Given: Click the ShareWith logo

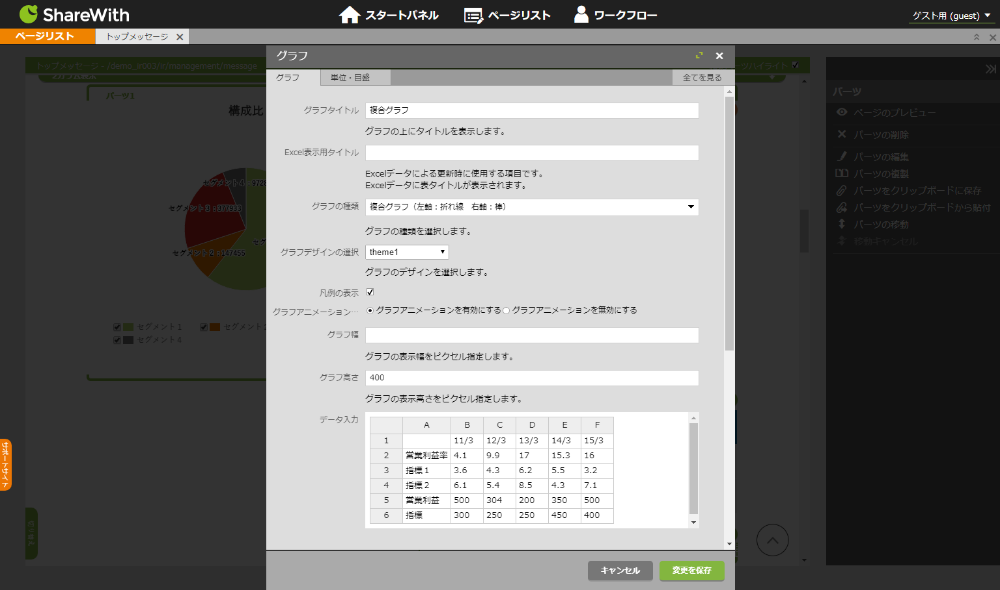Looking at the screenshot, I should pos(74,15).
